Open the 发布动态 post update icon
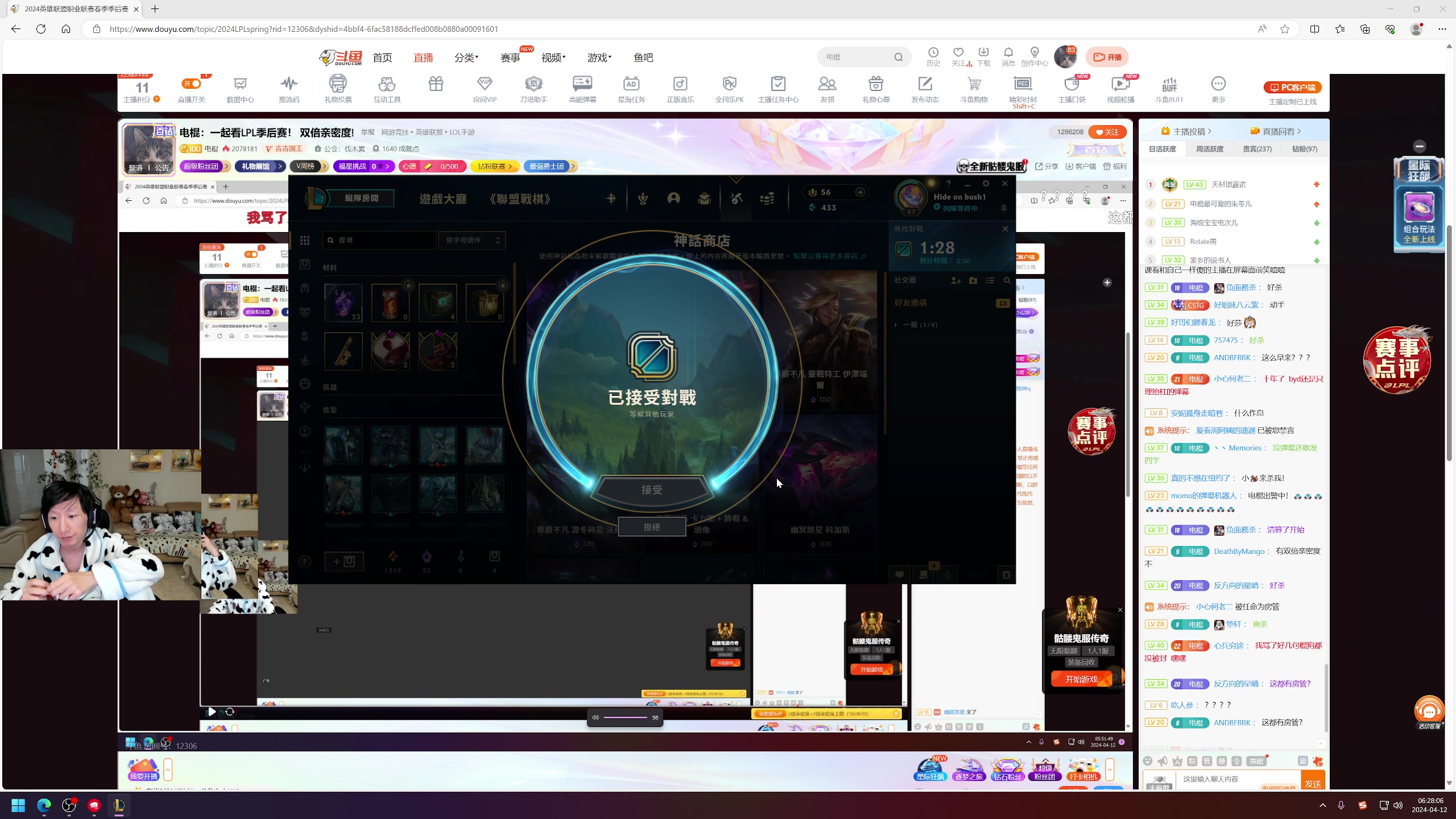This screenshot has width=1456, height=819. pos(925,90)
